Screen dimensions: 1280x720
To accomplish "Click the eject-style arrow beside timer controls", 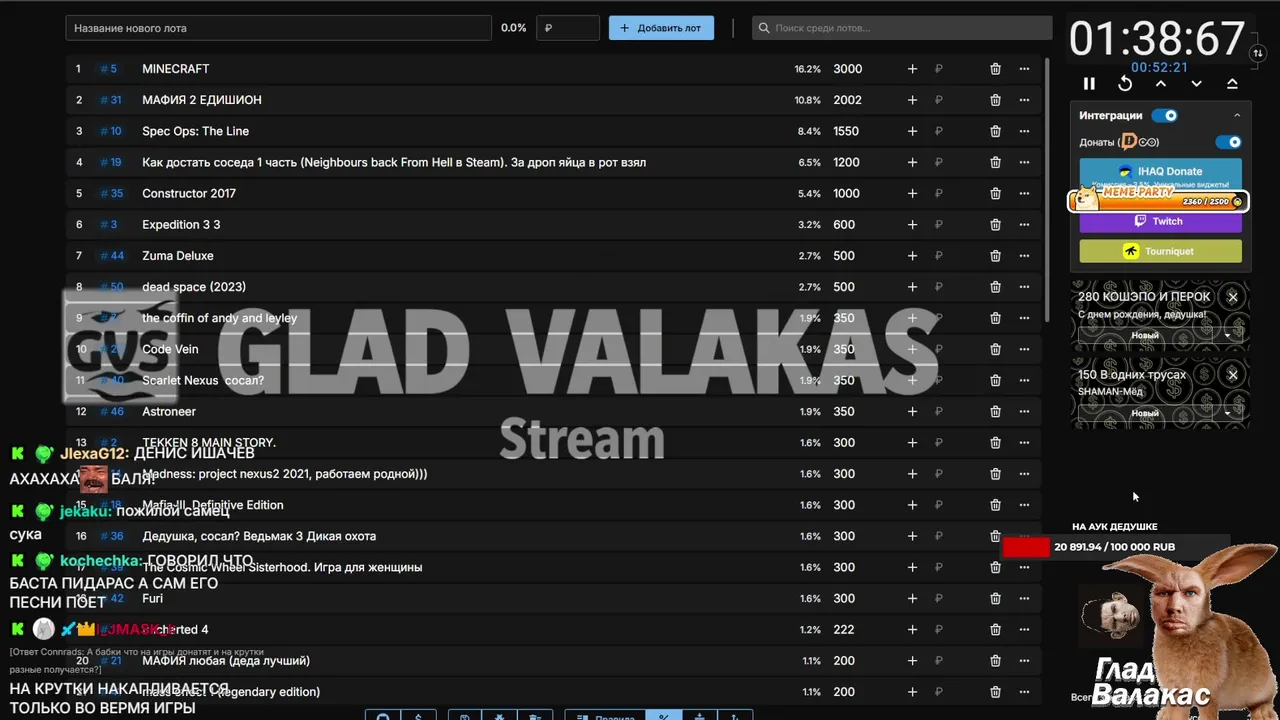I will coord(1232,84).
